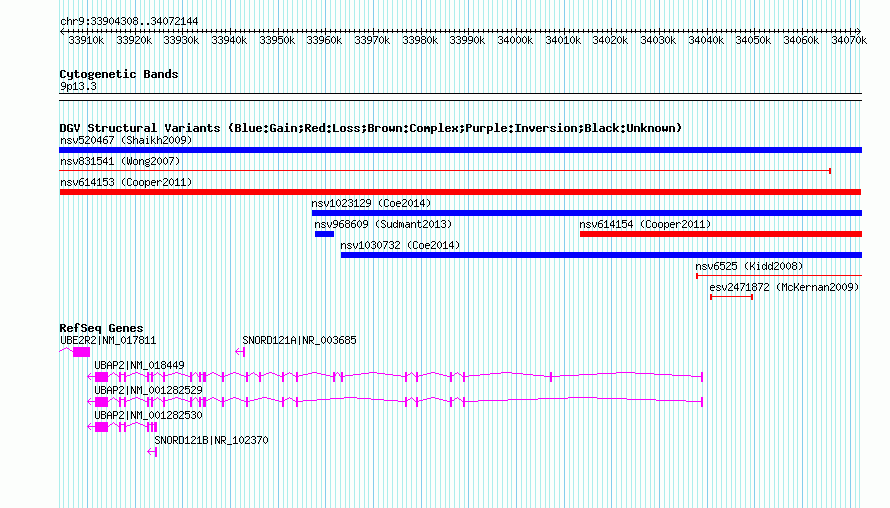This screenshot has width=890, height=508.
Task: Click the 34020k ruler tick label
Action: tap(610, 40)
